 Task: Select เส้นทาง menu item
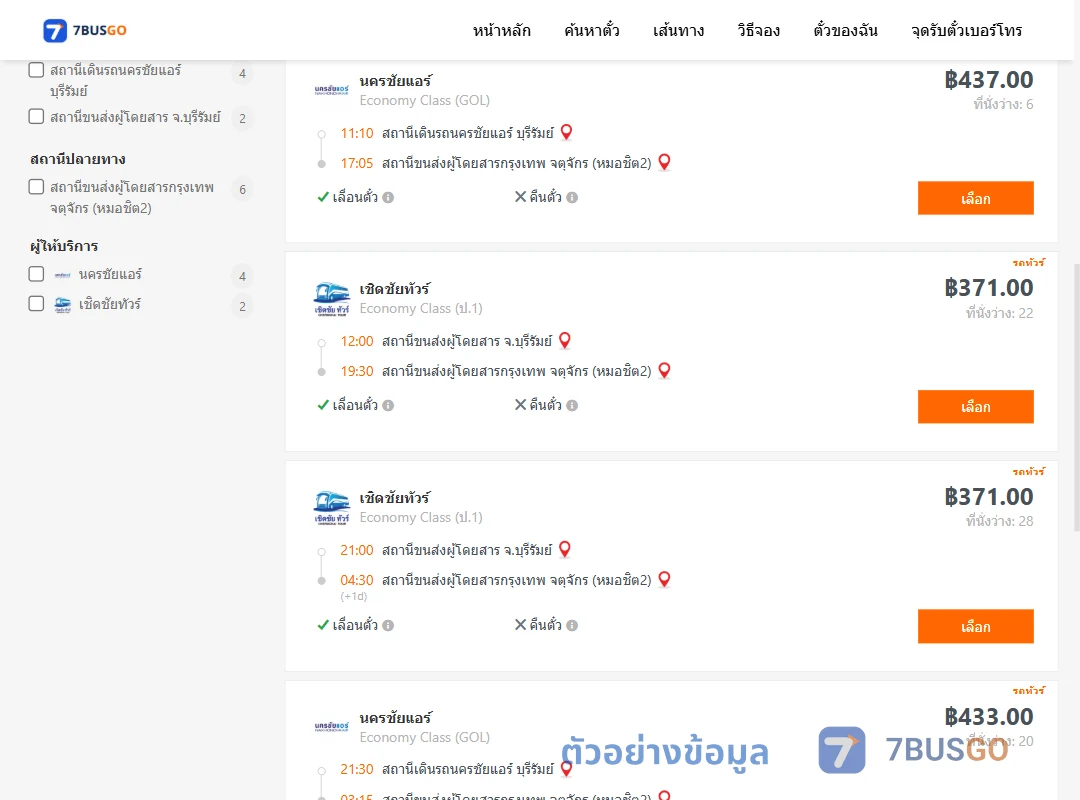[678, 30]
